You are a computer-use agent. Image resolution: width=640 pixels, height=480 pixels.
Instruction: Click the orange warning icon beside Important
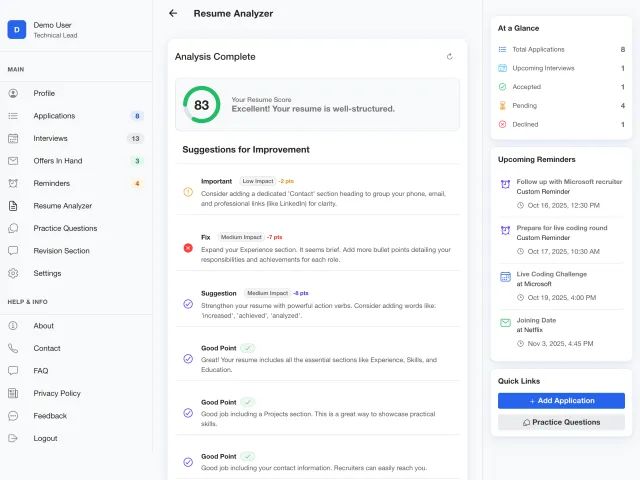click(x=188, y=192)
